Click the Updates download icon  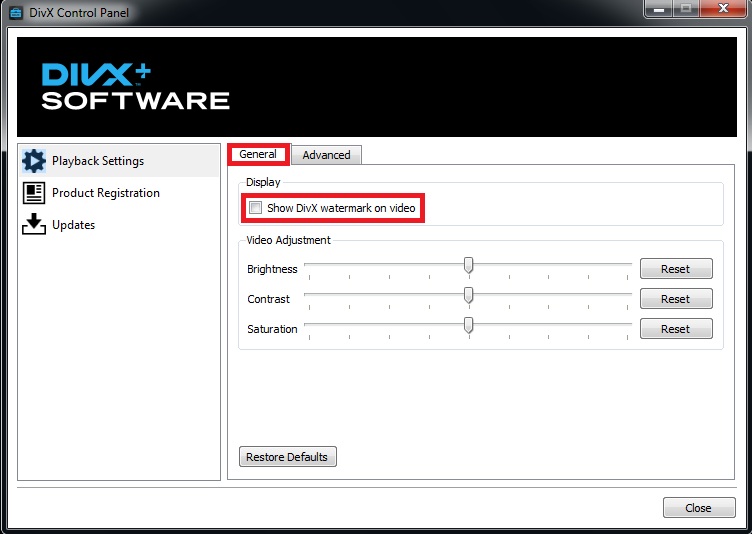[x=34, y=224]
